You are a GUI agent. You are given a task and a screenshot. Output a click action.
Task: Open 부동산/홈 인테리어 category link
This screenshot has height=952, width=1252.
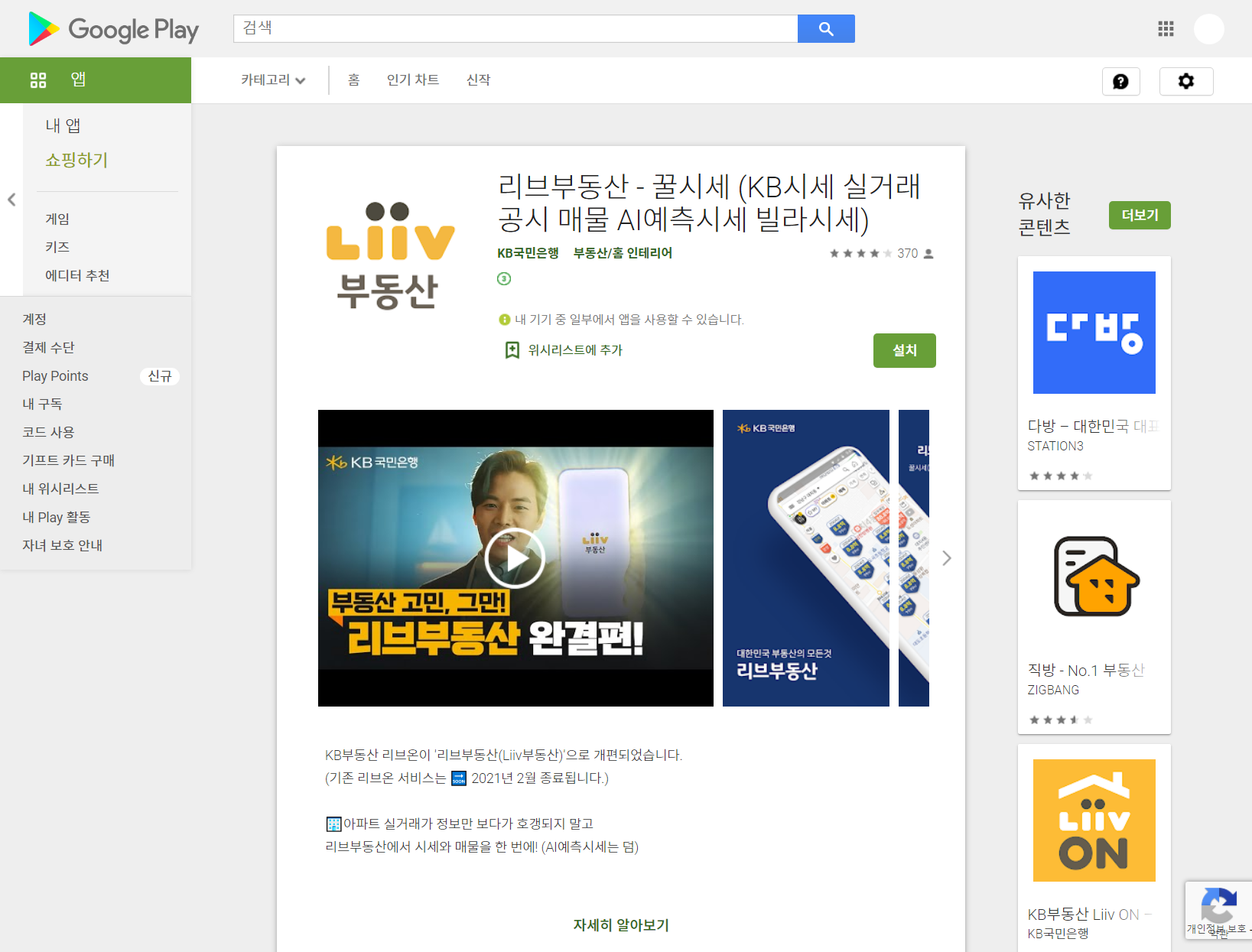click(623, 253)
